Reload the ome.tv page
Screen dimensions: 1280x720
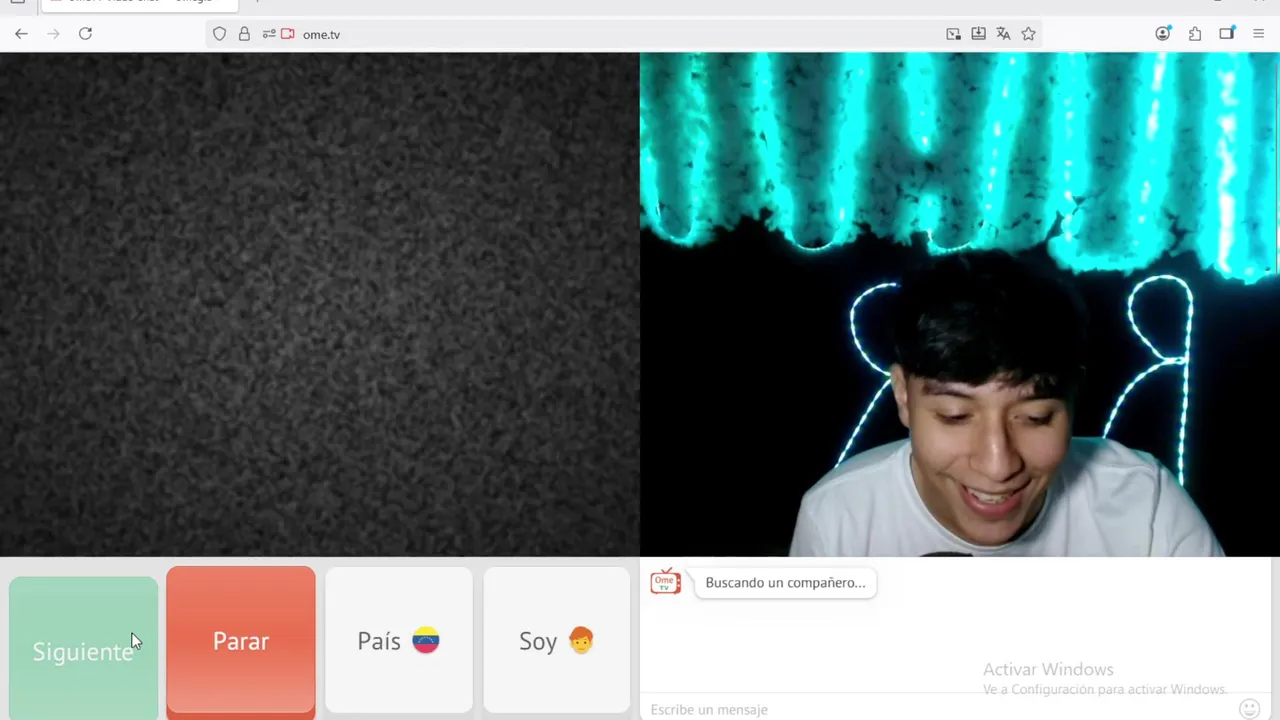click(x=85, y=34)
